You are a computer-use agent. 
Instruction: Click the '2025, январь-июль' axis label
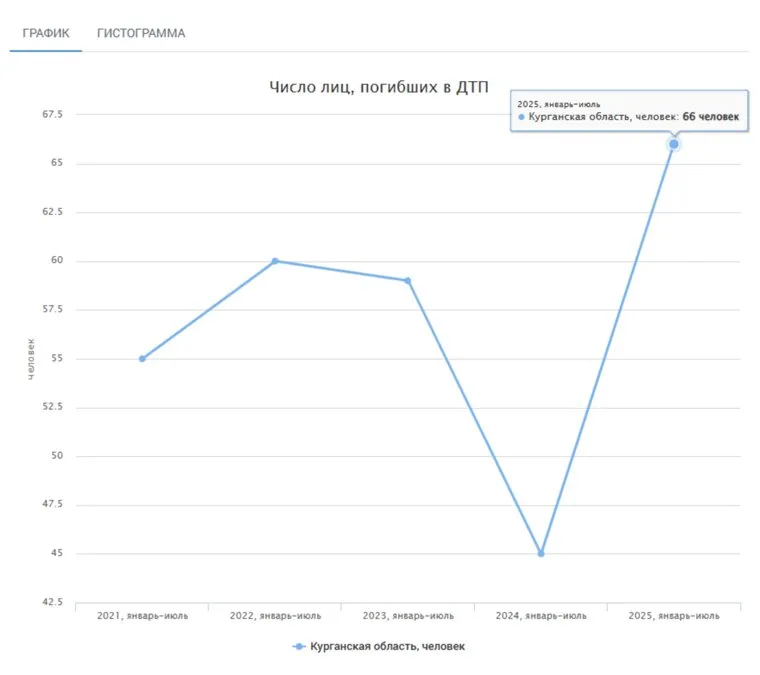click(674, 616)
